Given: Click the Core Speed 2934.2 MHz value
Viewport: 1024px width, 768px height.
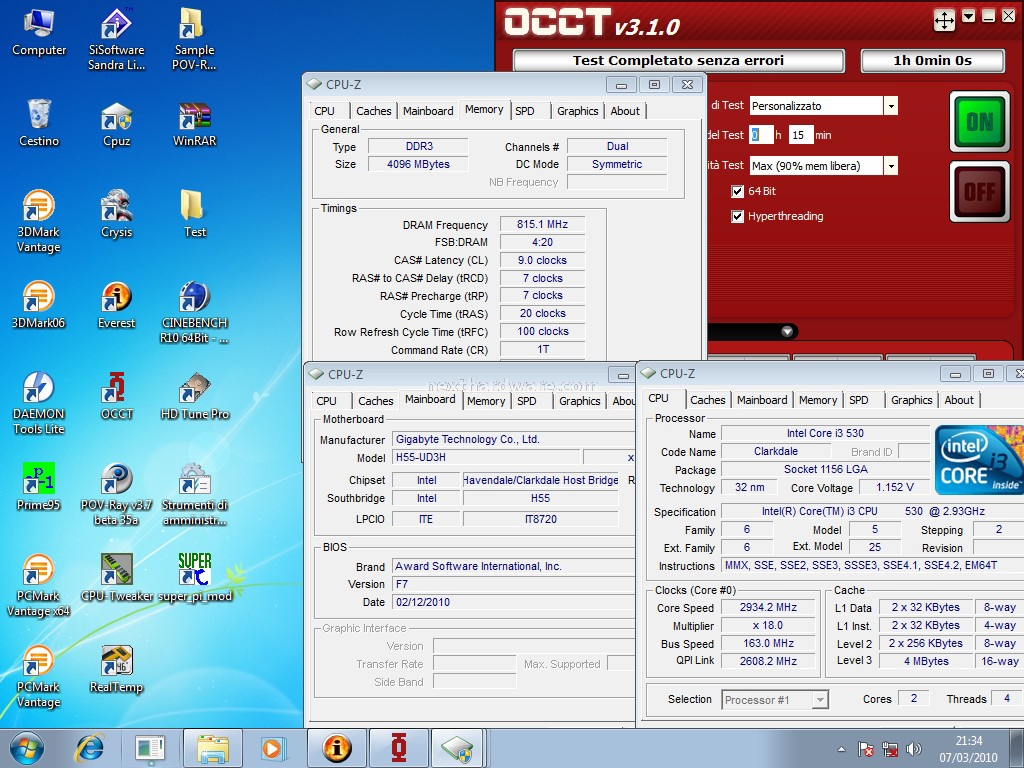Looking at the screenshot, I should pos(768,607).
